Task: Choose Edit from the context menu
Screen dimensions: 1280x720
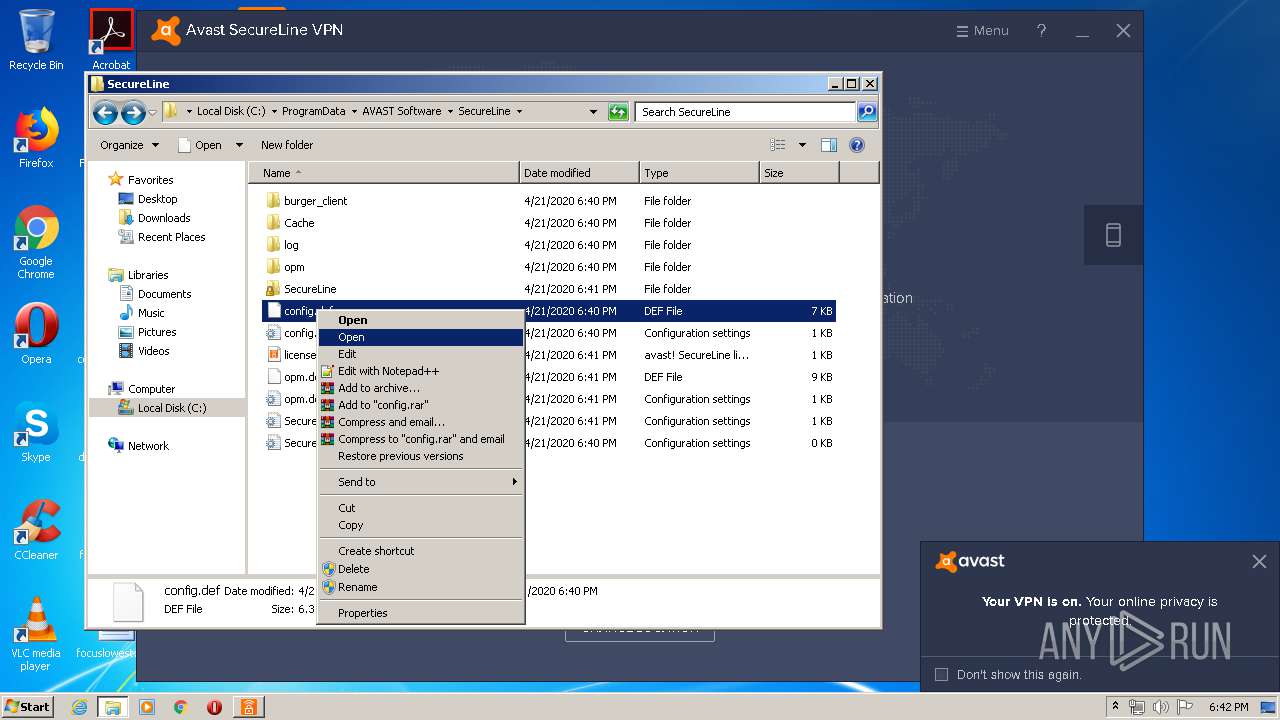Action: [421, 354]
